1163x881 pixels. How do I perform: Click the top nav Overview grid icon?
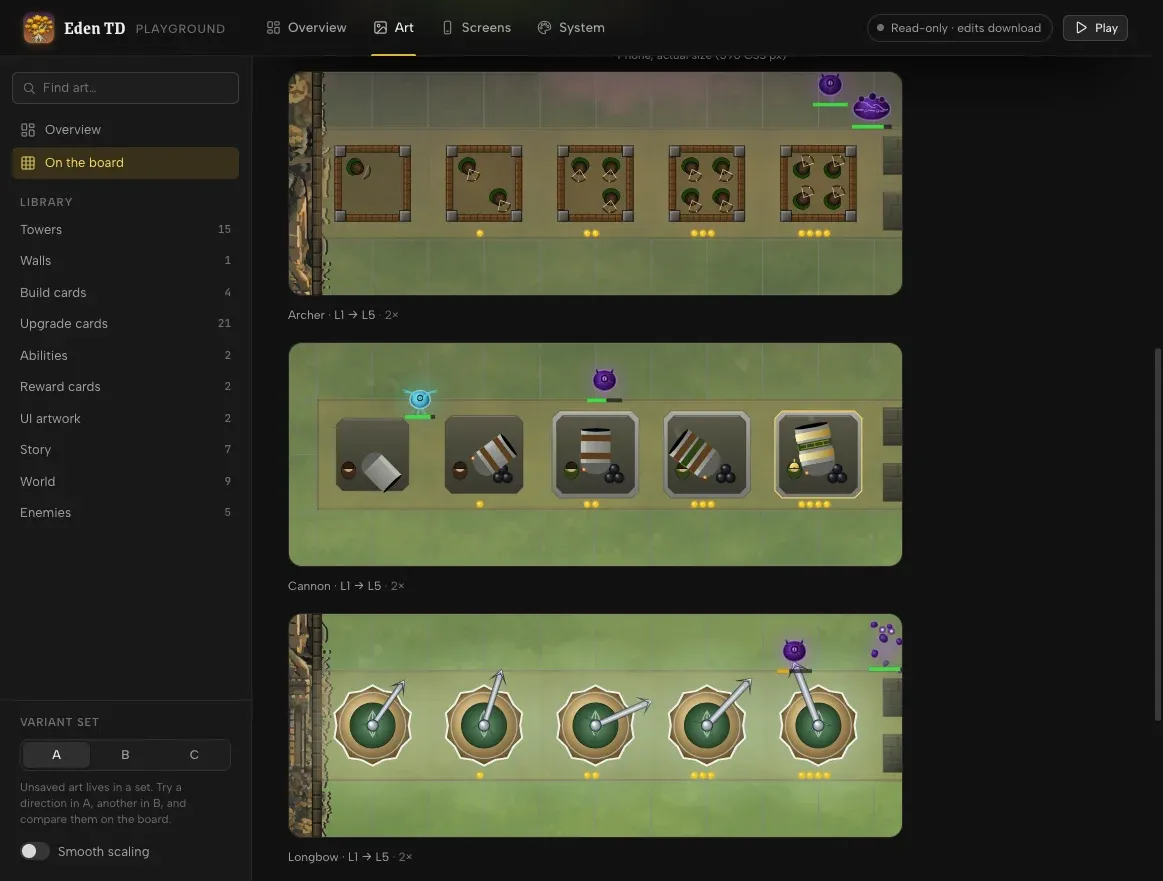click(x=273, y=27)
